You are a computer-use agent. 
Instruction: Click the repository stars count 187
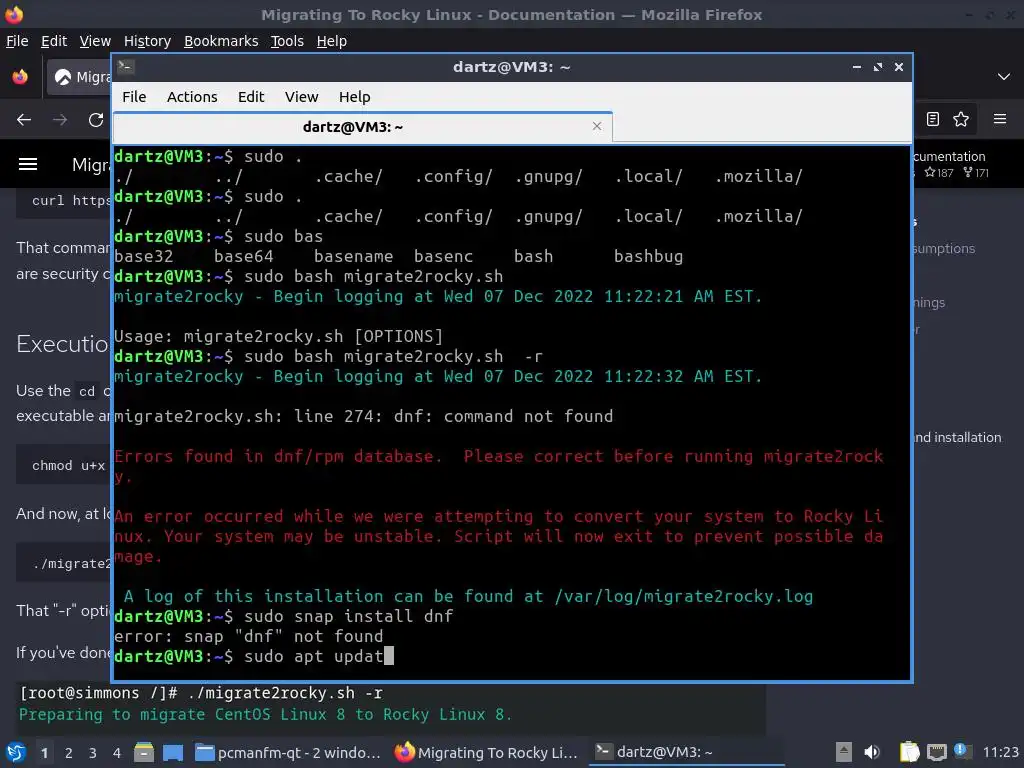(x=939, y=172)
